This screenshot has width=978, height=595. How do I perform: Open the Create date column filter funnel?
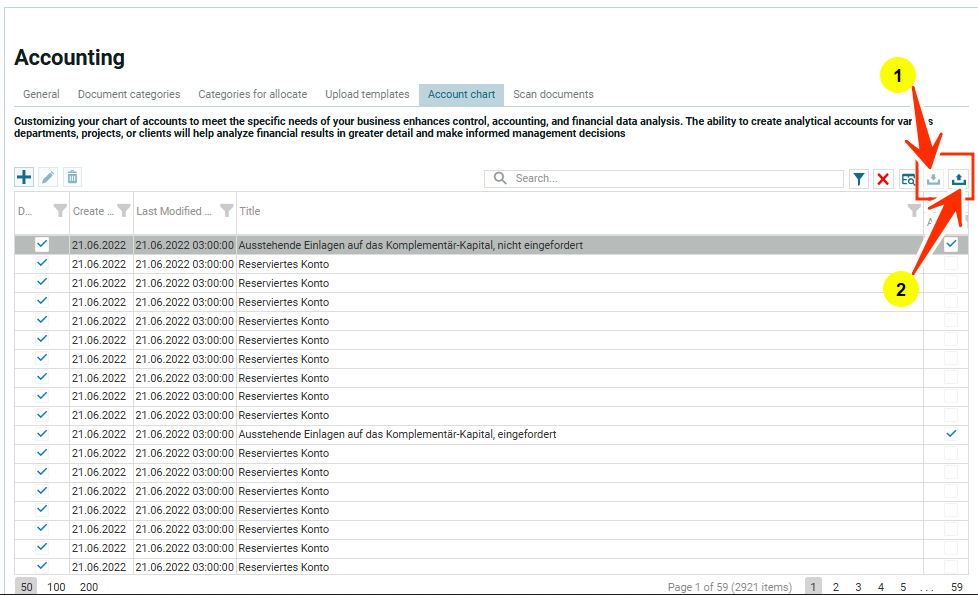[x=123, y=211]
